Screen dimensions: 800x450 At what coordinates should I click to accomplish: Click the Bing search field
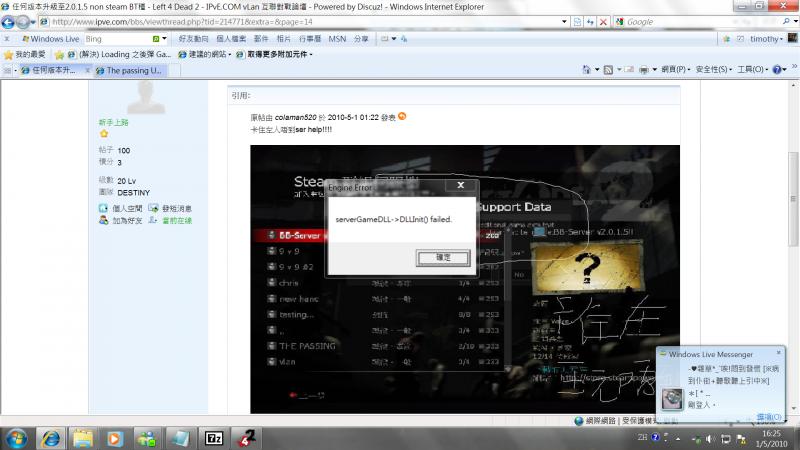pyautogui.click(x=117, y=39)
